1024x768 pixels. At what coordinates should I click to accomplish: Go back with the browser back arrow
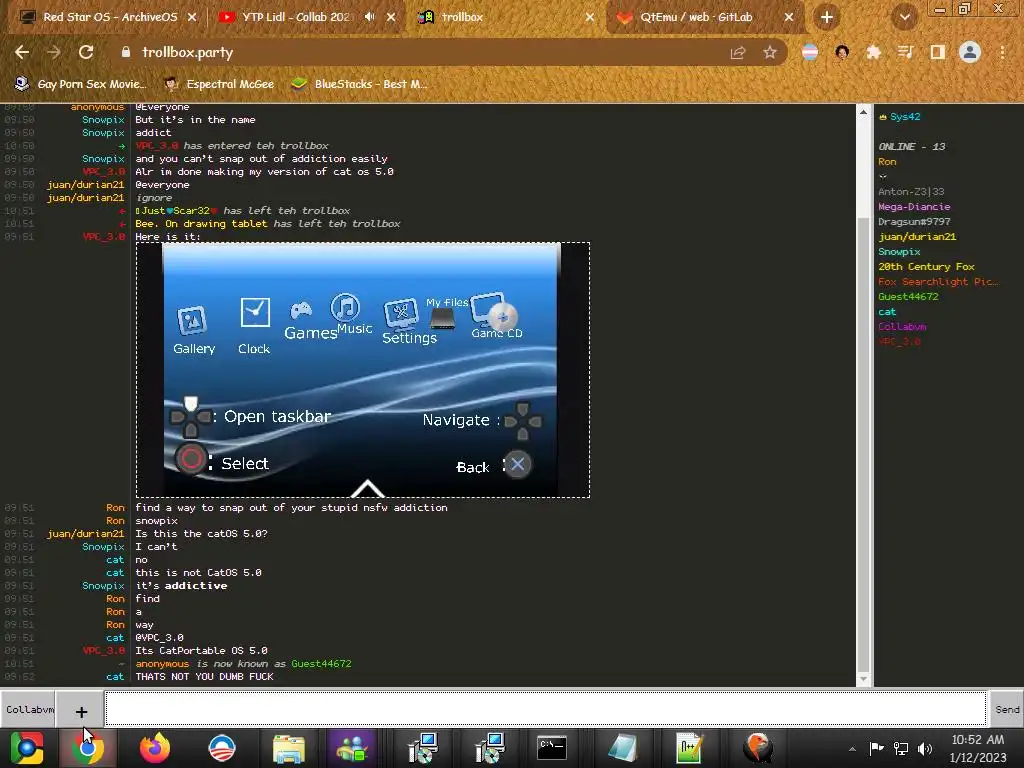tap(22, 52)
